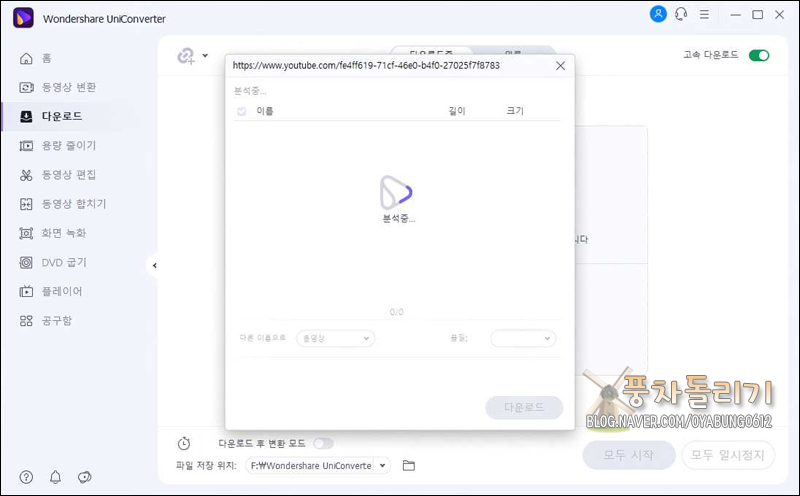
Task: Click the compress video icon in sidebar
Action: 26,146
